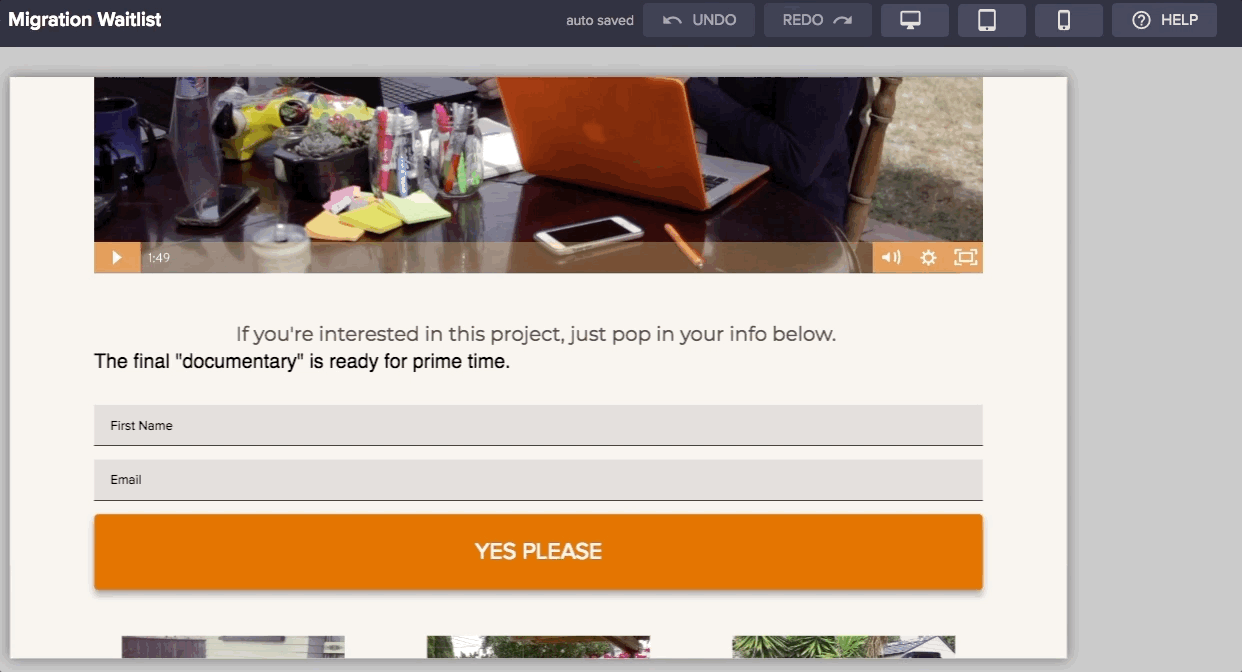
Task: Play the video
Action: coord(117,257)
